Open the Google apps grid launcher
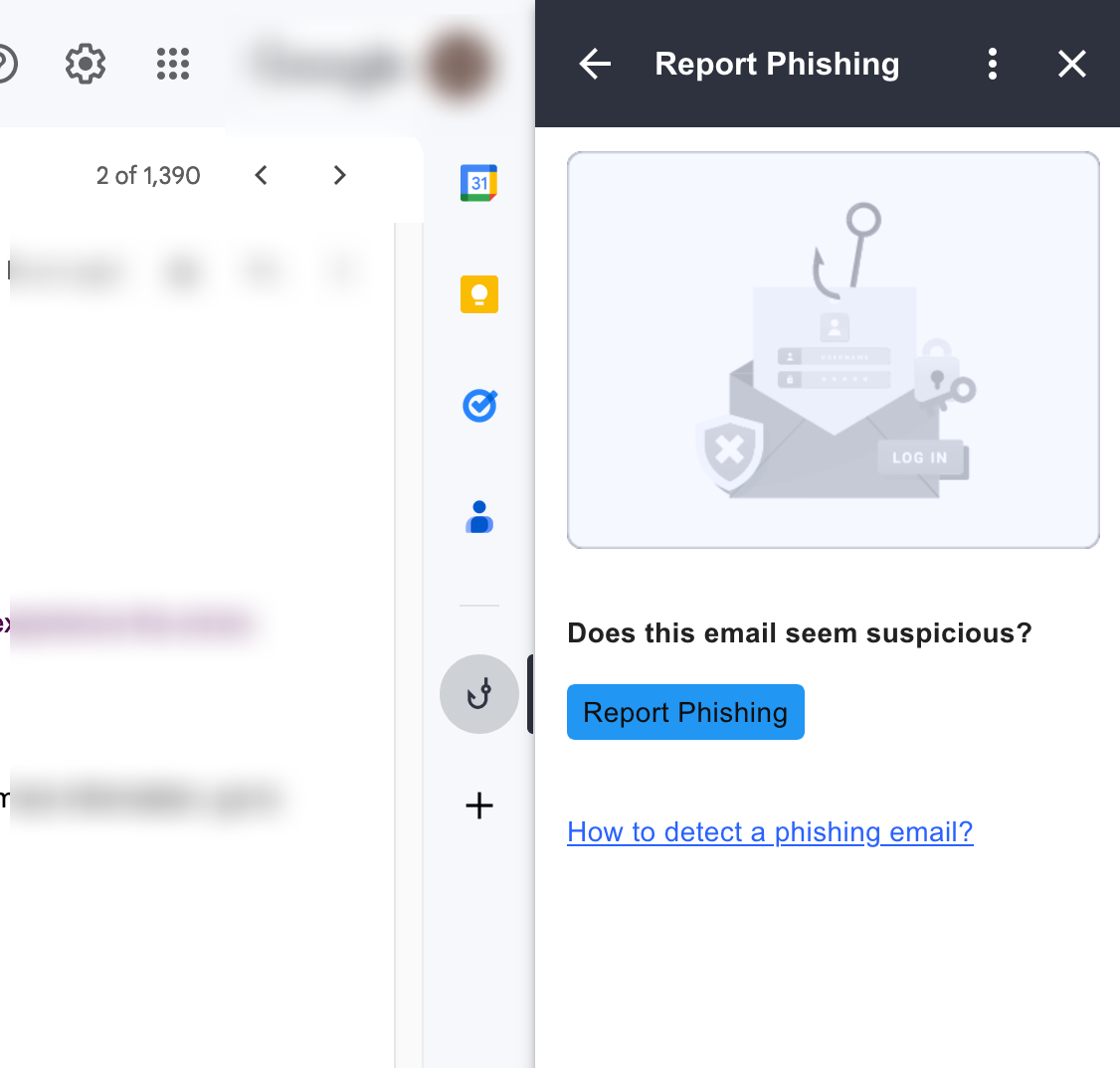This screenshot has height=1068, width=1120. tap(172, 63)
